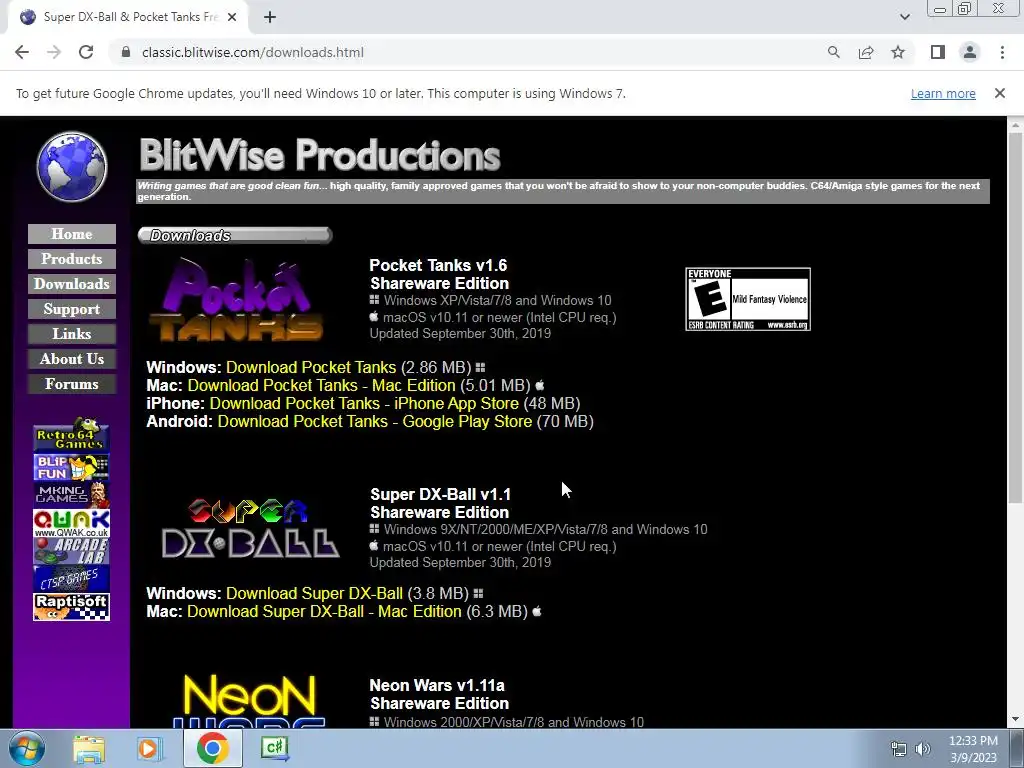Screen dimensions: 1024x768
Task: Open the Windows Start button
Action: click(27, 748)
